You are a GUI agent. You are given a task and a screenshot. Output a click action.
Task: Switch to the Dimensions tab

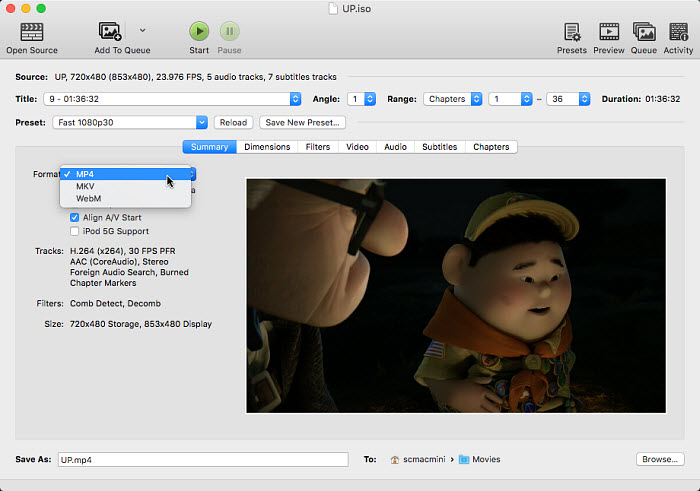click(267, 147)
